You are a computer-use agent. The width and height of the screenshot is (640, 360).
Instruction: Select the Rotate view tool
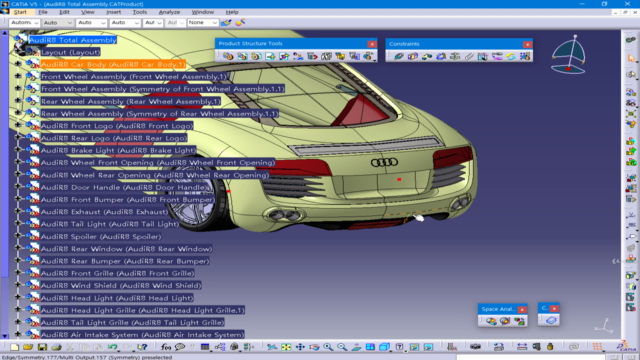click(314, 347)
